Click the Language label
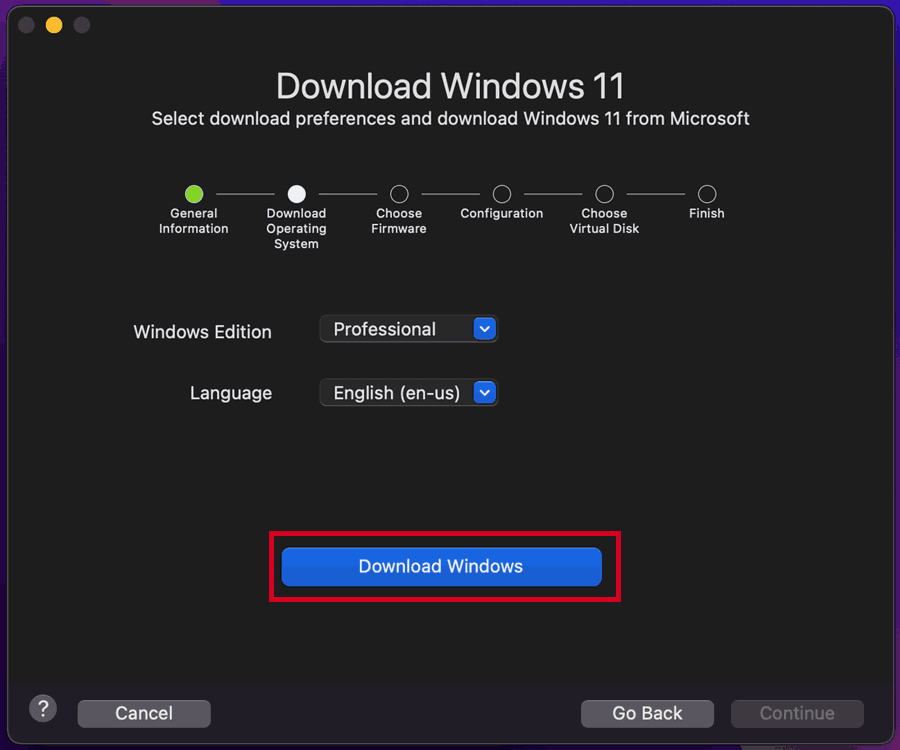The height and width of the screenshot is (750, 900). coord(231,393)
